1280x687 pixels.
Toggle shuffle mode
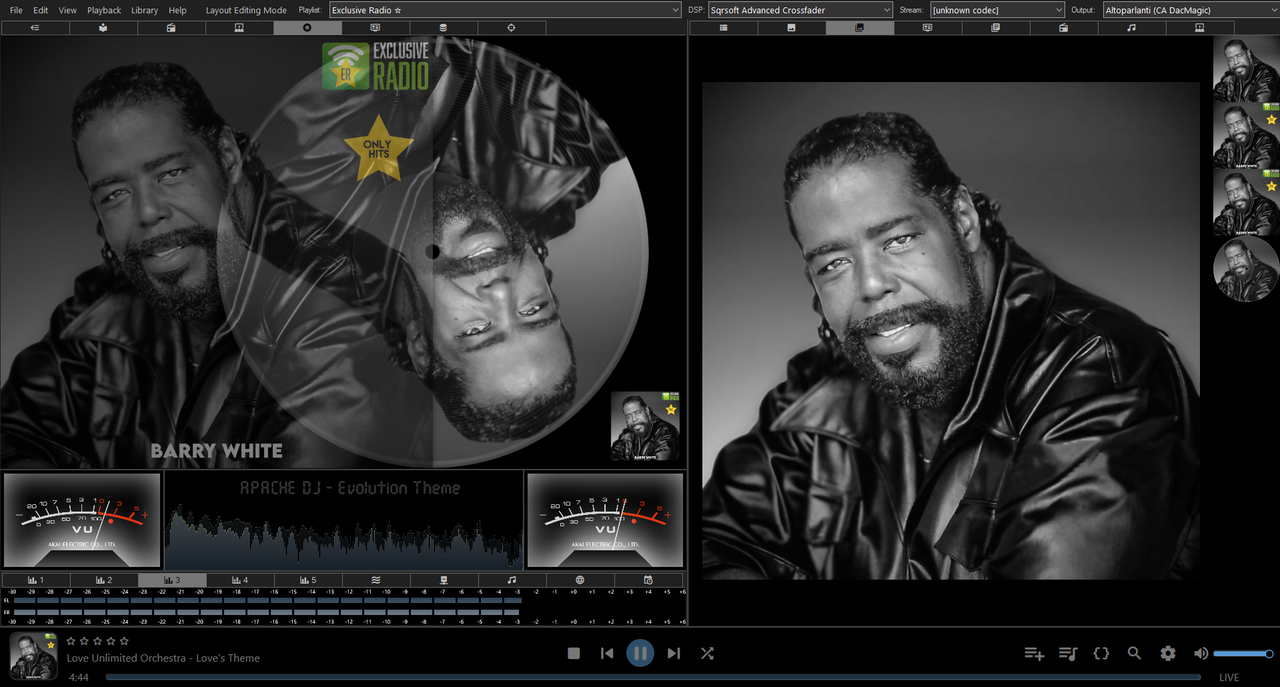707,653
